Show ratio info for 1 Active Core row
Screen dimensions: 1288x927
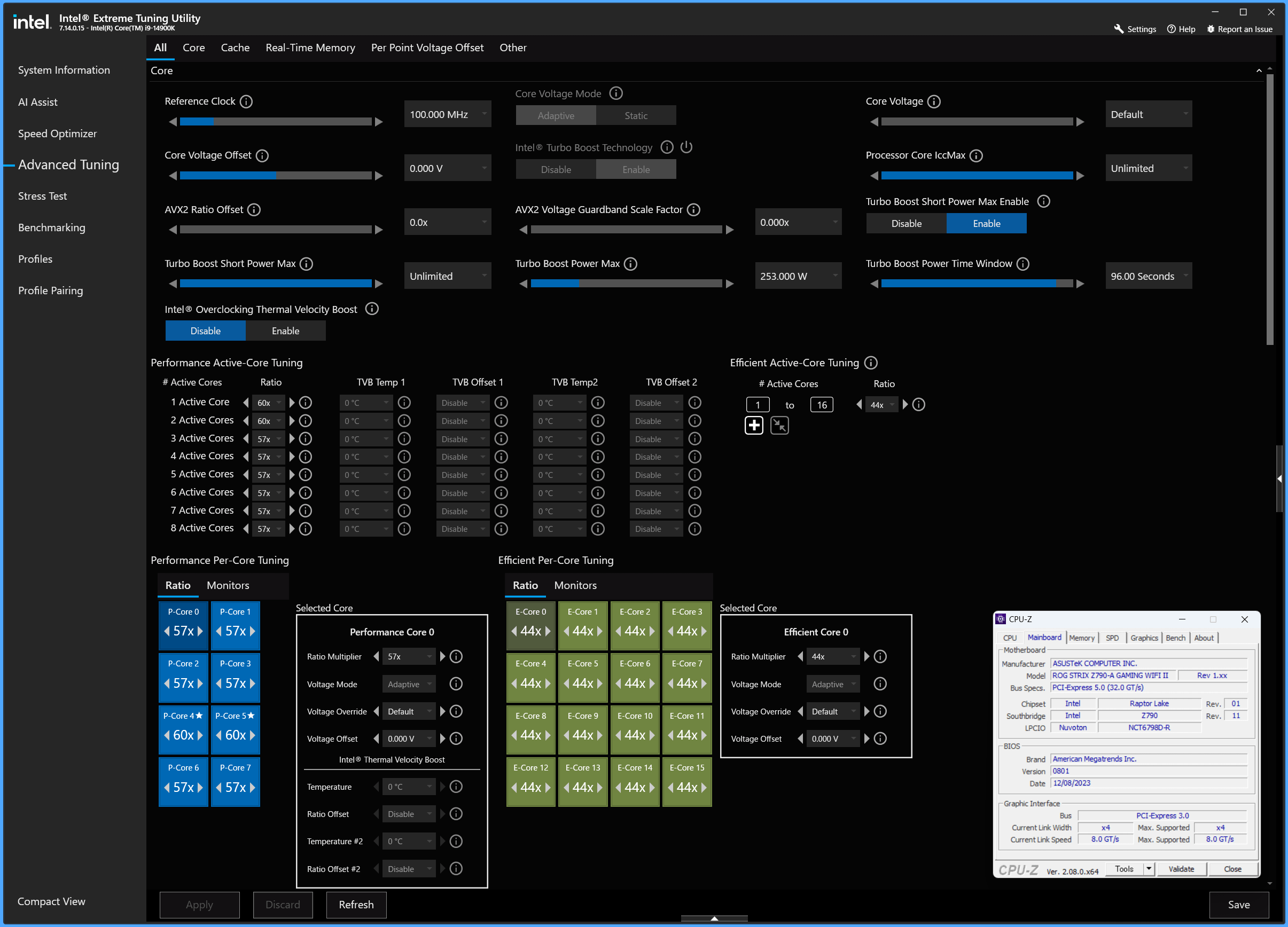tap(306, 403)
